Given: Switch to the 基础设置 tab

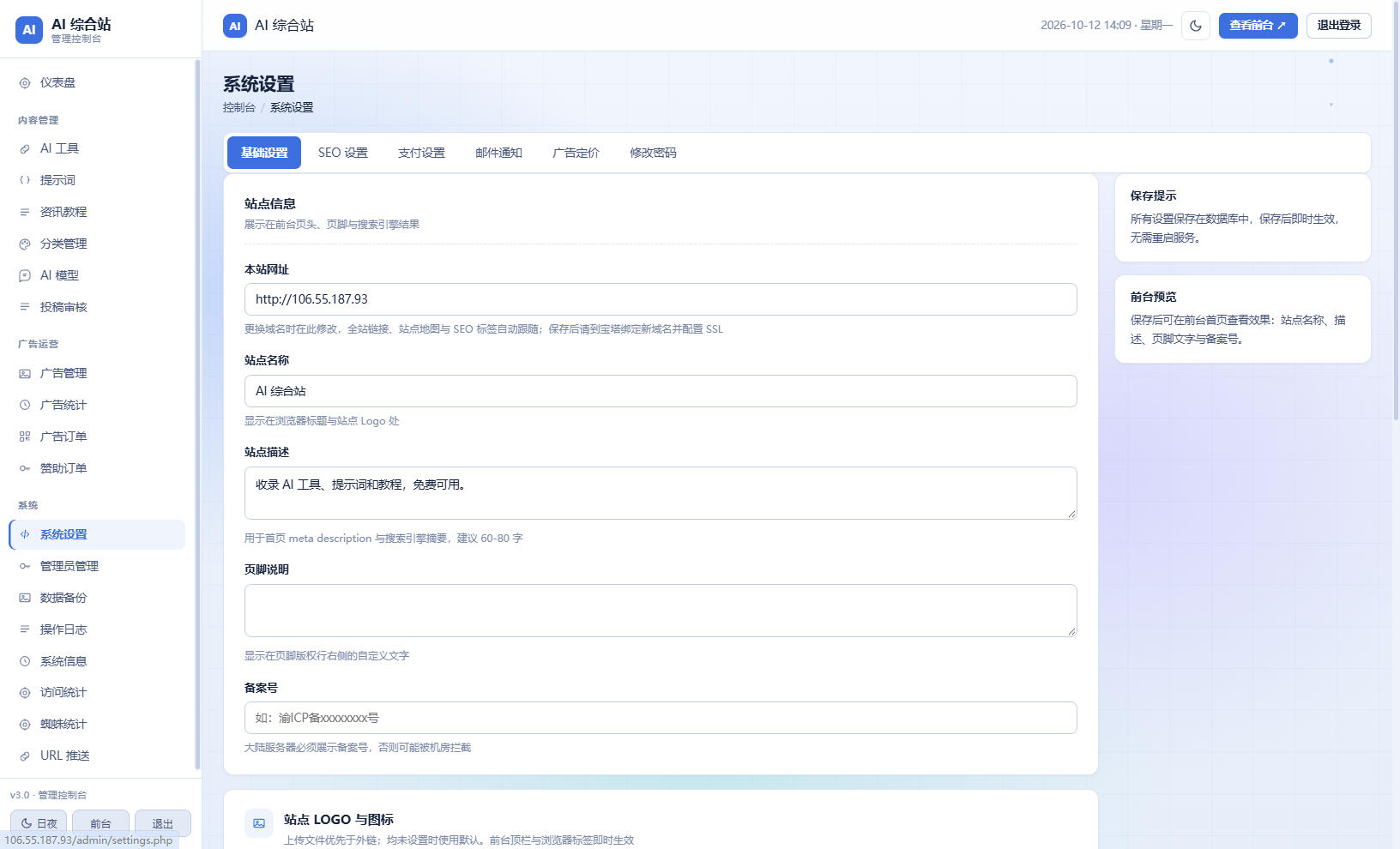Looking at the screenshot, I should (x=264, y=153).
